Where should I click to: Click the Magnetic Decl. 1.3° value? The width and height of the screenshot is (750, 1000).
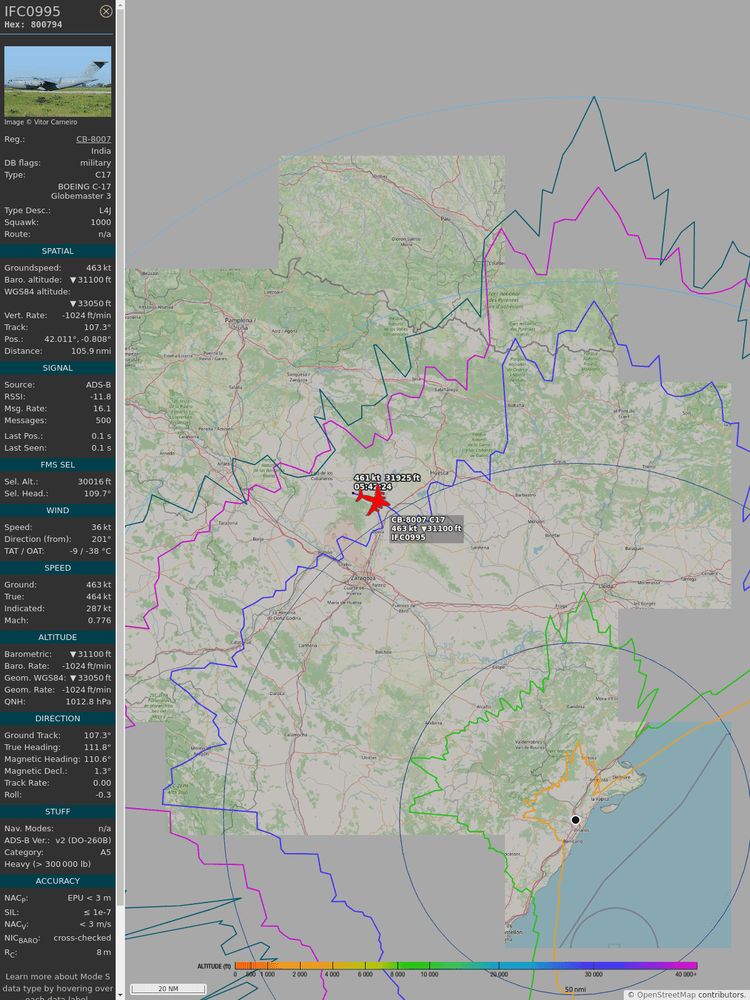pos(103,771)
